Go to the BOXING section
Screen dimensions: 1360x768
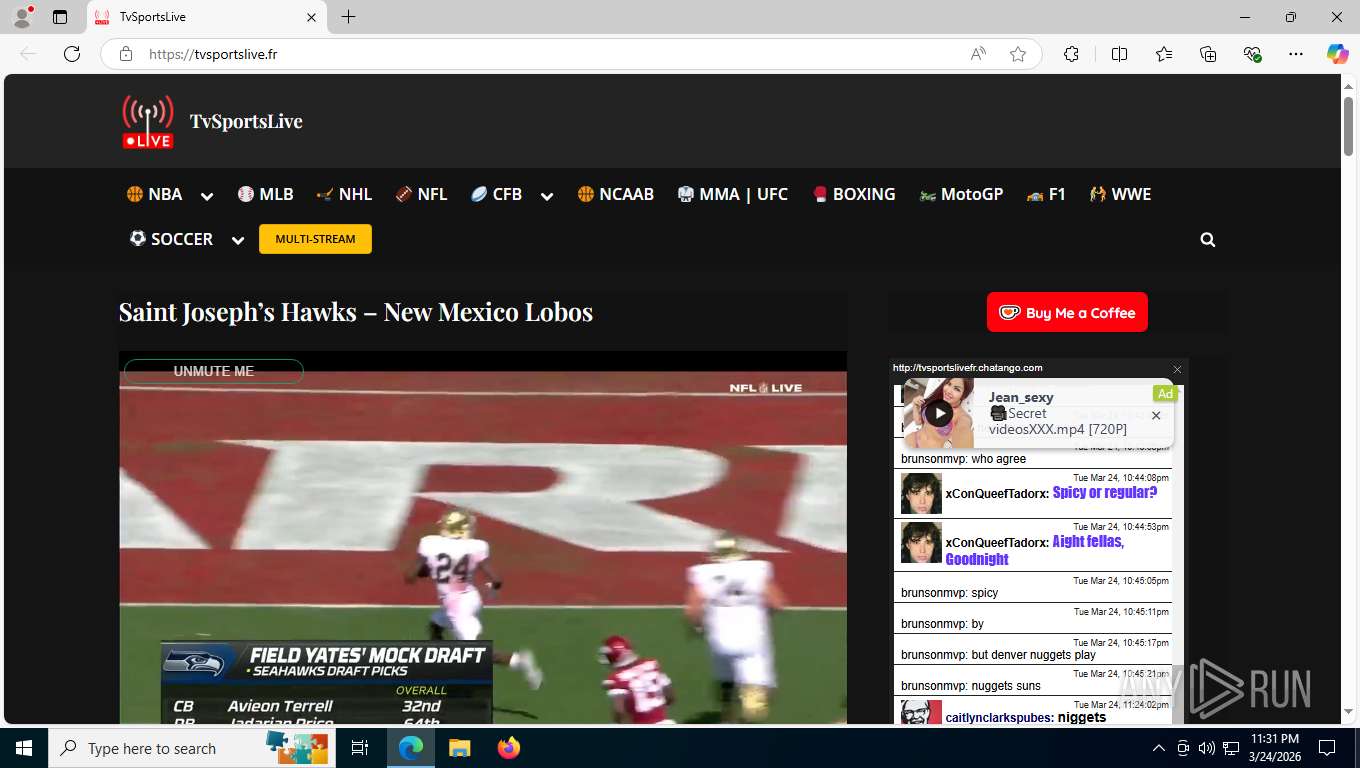[853, 194]
